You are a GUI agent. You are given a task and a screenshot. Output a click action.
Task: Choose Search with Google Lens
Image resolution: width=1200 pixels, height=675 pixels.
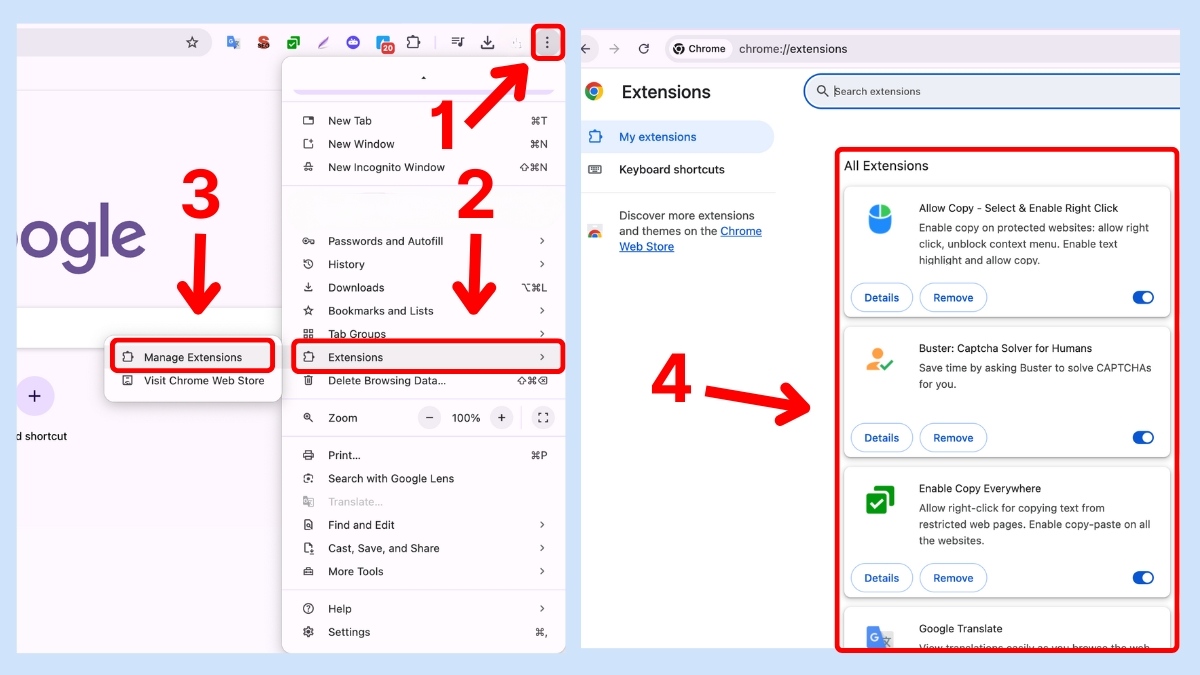pos(424,478)
